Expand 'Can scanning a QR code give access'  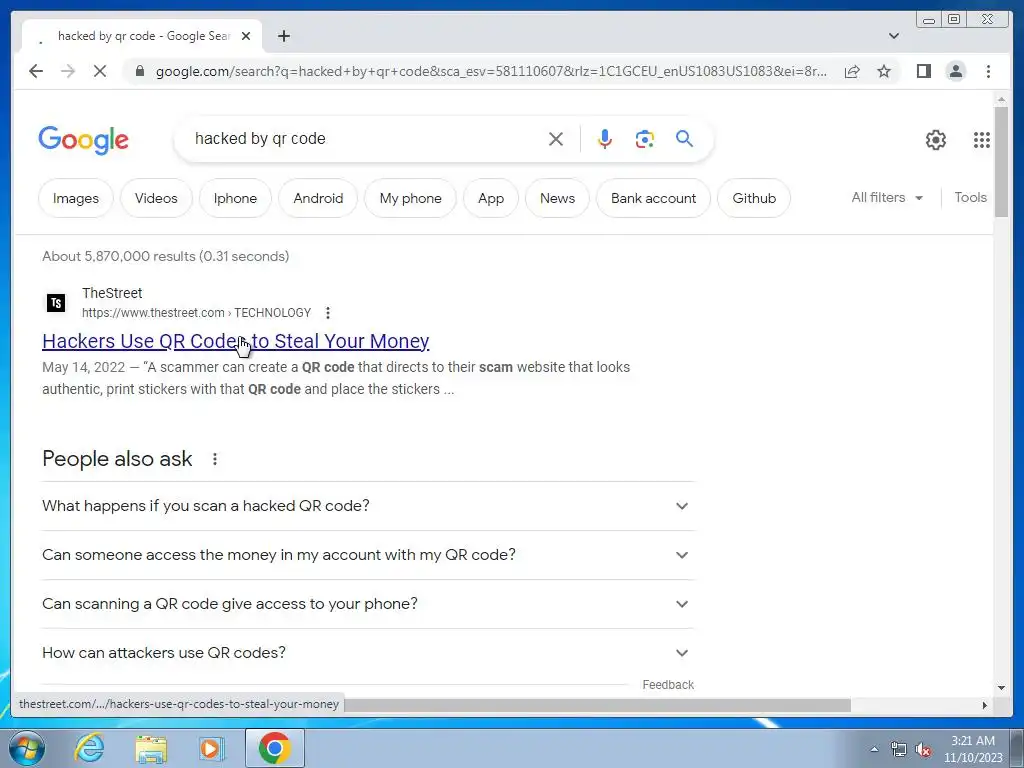[x=367, y=604]
